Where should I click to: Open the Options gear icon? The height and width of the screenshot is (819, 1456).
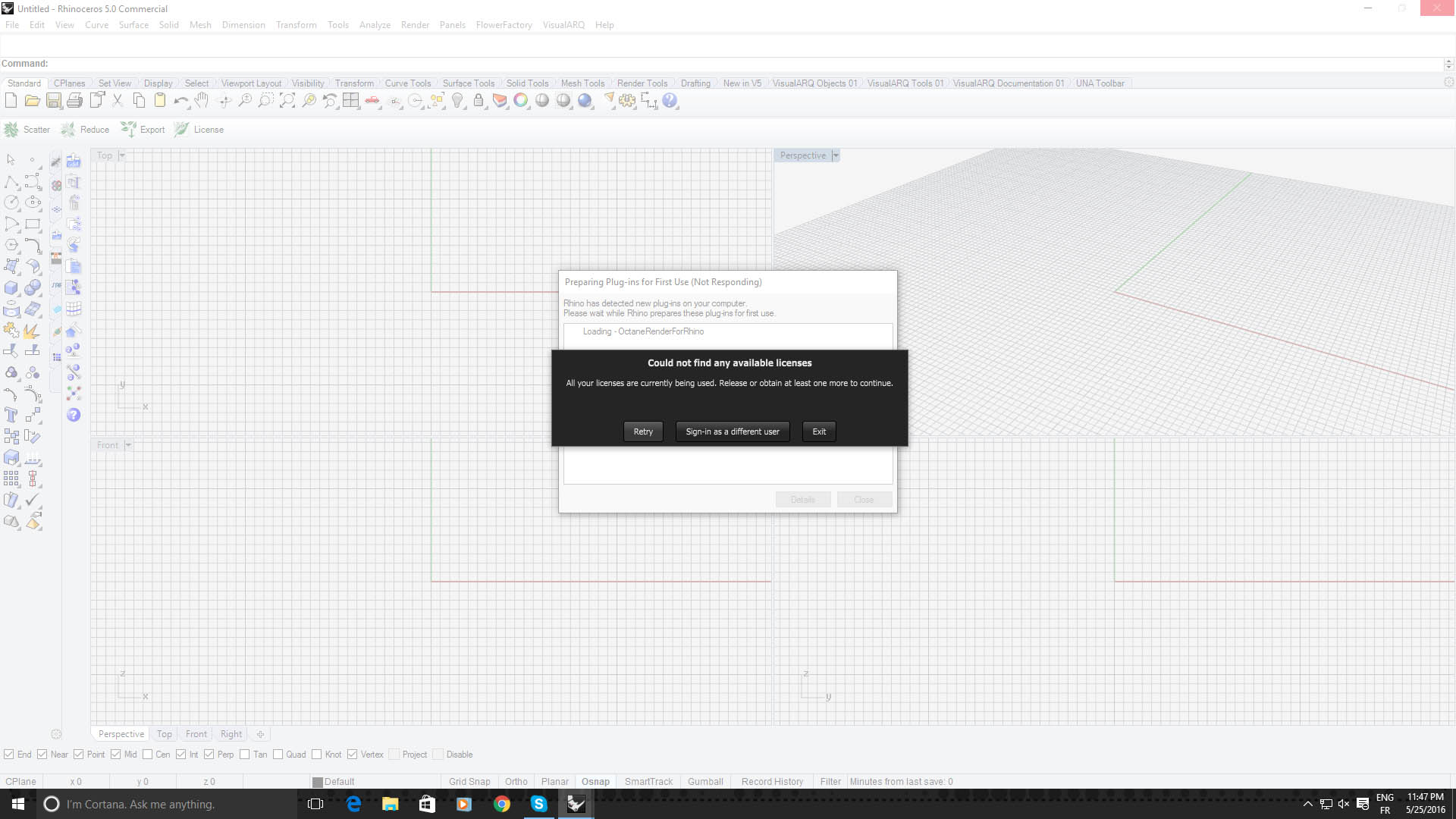coord(627,100)
